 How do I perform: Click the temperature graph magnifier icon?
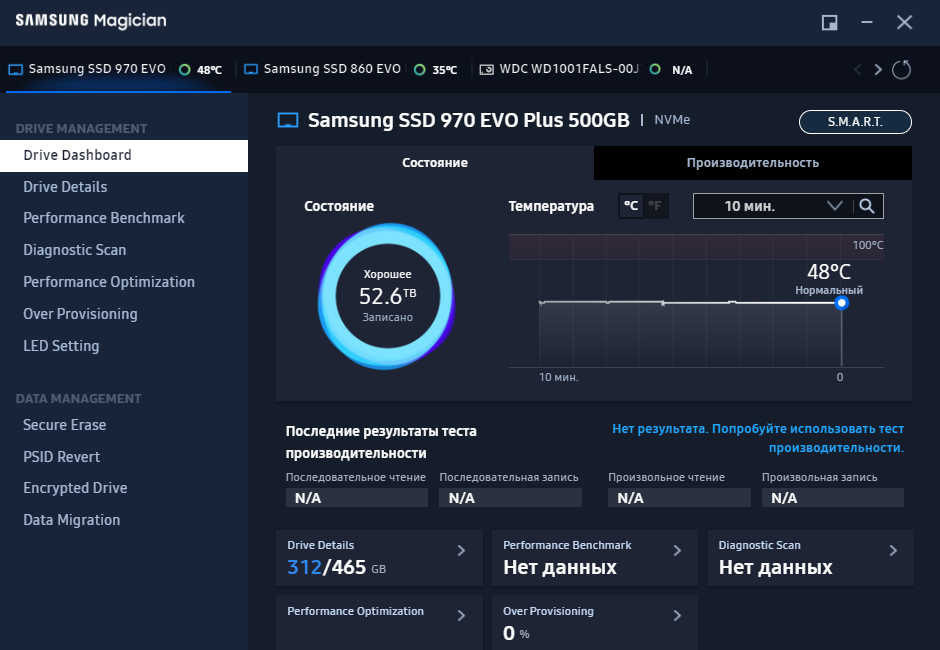pos(867,206)
